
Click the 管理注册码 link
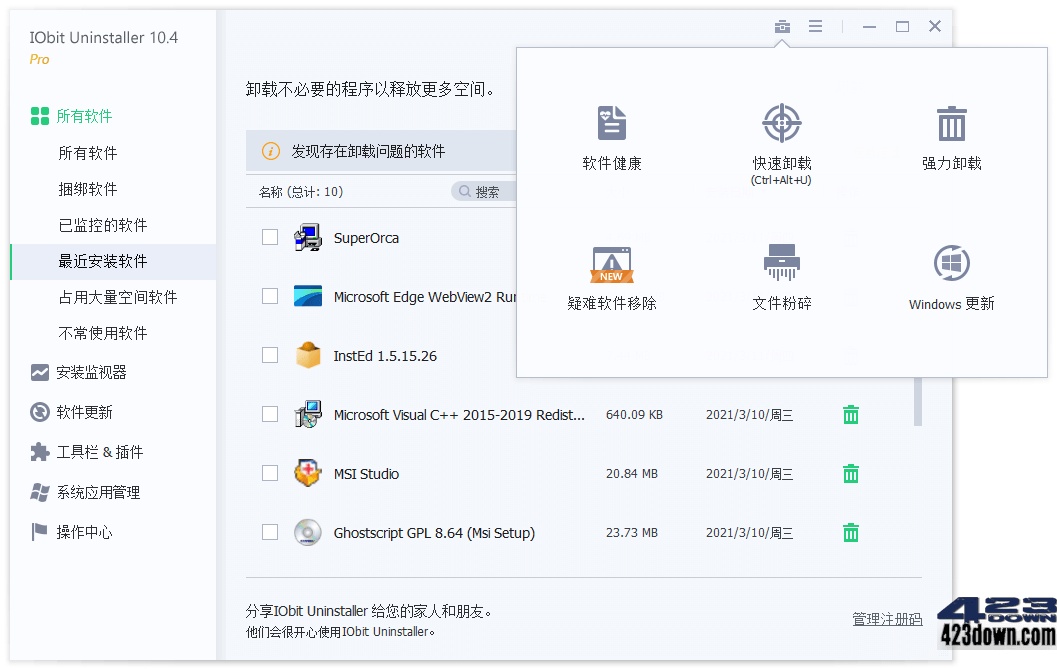click(887, 620)
